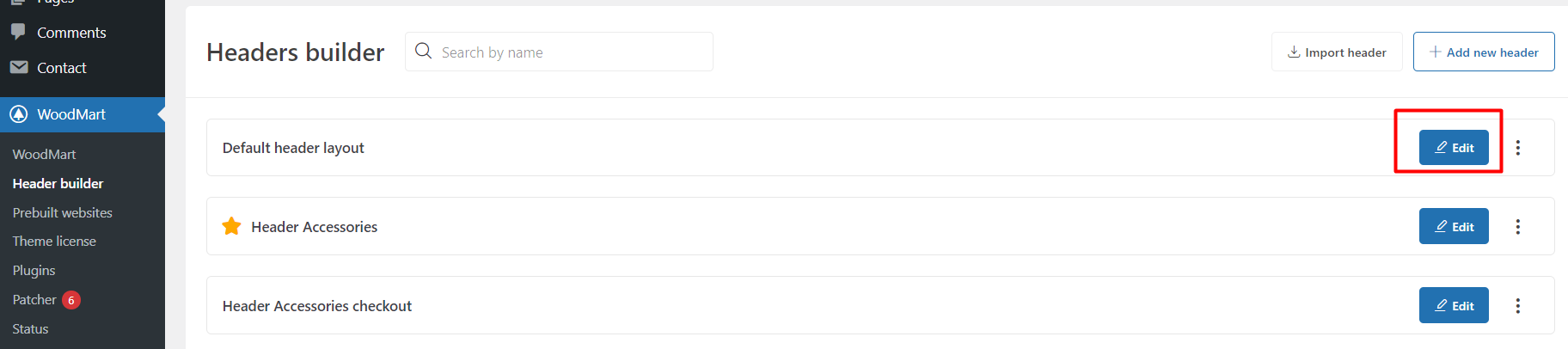This screenshot has height=349, width=1568.
Task: Open Prebuilt websites submenu item
Action: coord(63,212)
